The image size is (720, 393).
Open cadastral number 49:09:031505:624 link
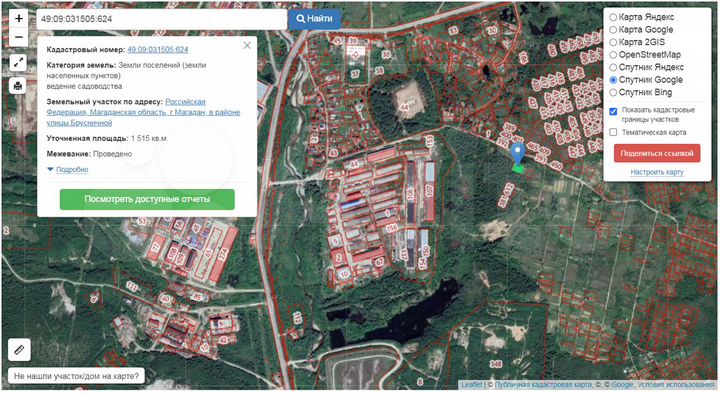[158, 50]
